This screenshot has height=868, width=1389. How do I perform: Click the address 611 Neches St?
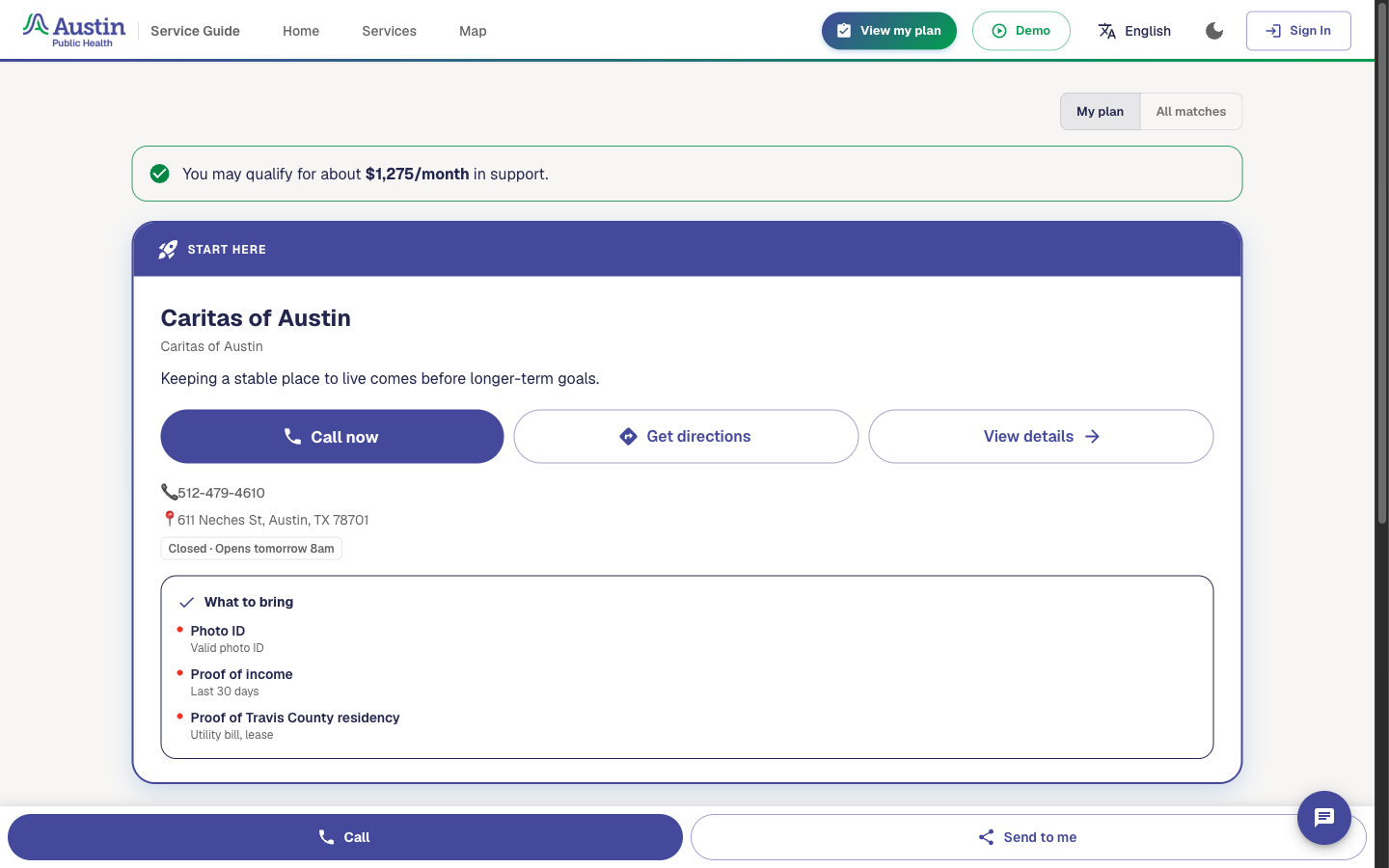(x=273, y=520)
